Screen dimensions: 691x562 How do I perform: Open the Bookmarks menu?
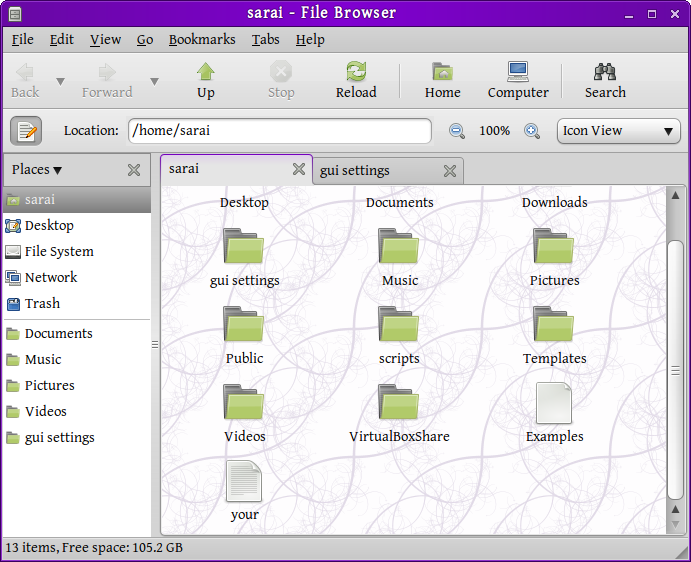point(202,40)
